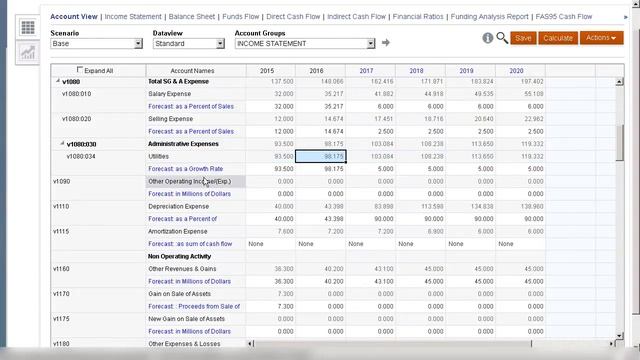This screenshot has height=360, width=640.
Task: Open Forecast as a Percent of link under Depreciation
Action: (182, 219)
